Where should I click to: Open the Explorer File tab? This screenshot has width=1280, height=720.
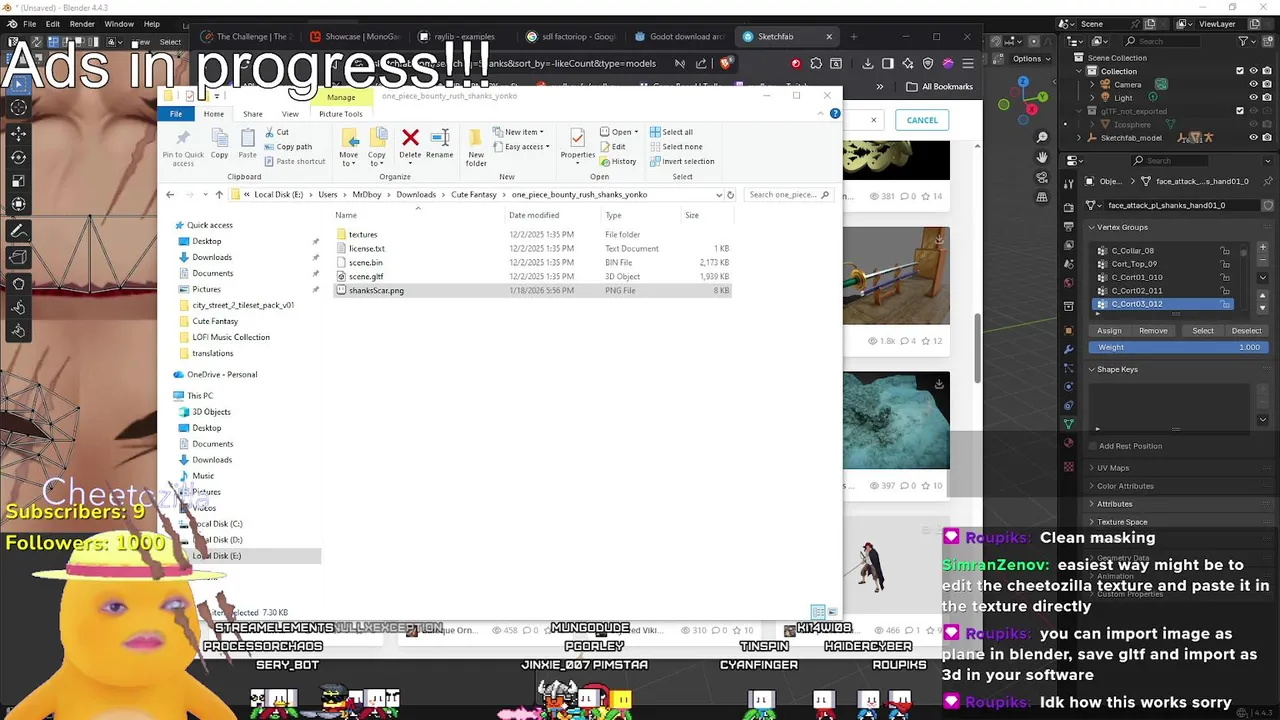point(176,114)
